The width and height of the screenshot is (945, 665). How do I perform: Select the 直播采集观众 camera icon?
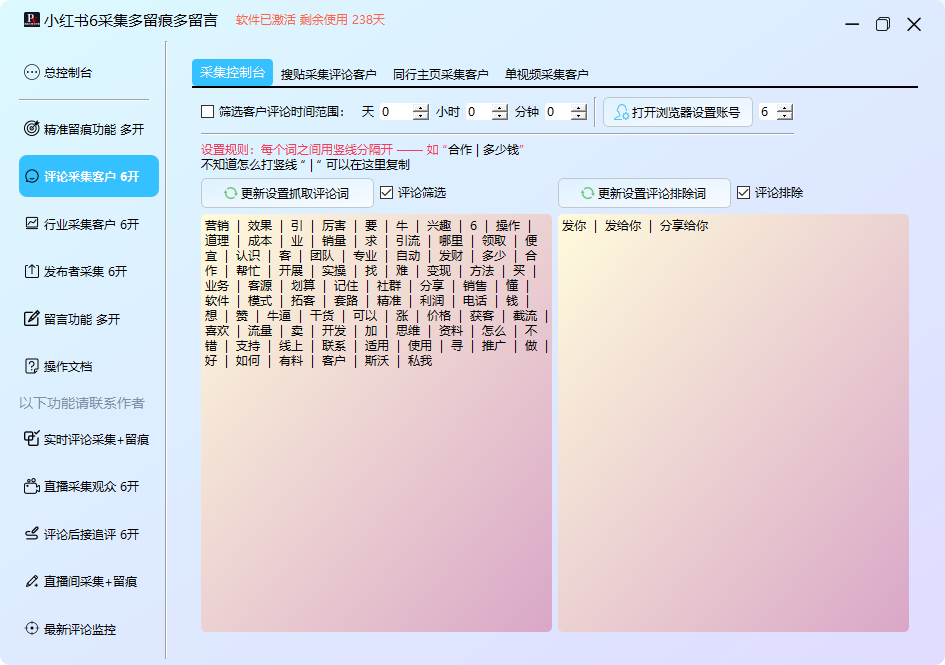tap(32, 486)
